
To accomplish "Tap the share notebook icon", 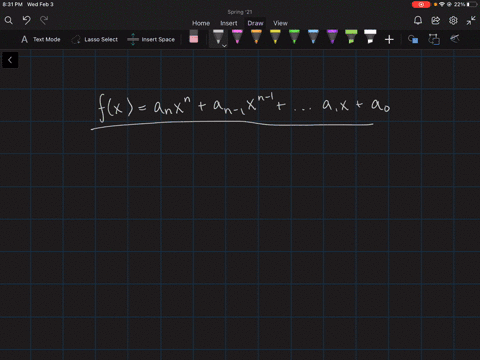I will [x=436, y=21].
